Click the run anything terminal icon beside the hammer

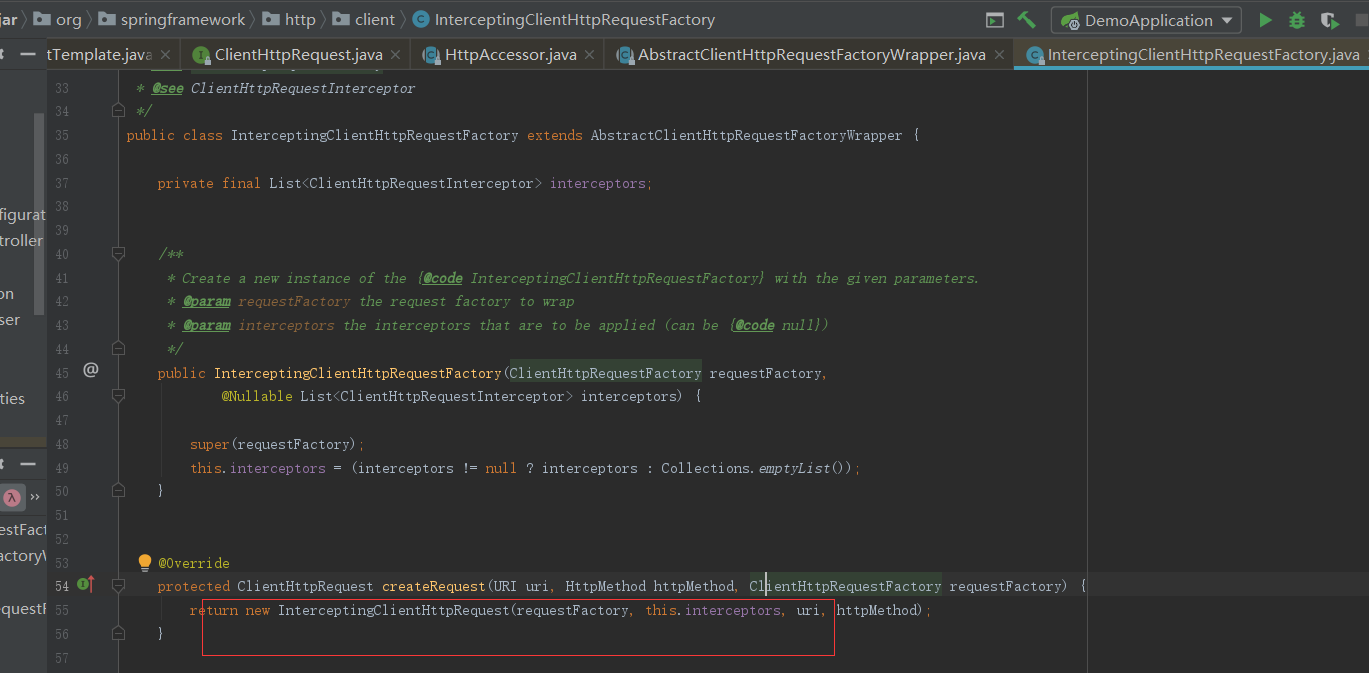tap(995, 20)
